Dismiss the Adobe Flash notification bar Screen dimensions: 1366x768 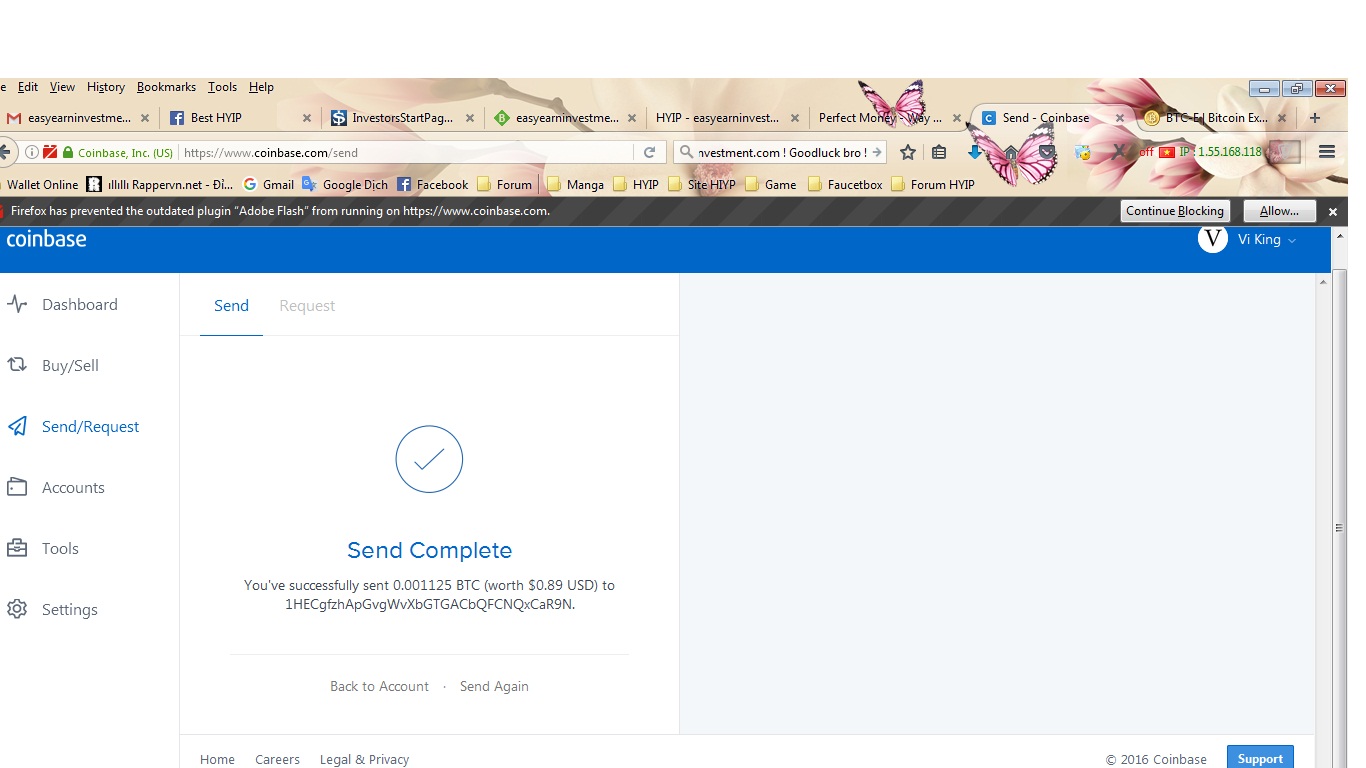[x=1332, y=212]
